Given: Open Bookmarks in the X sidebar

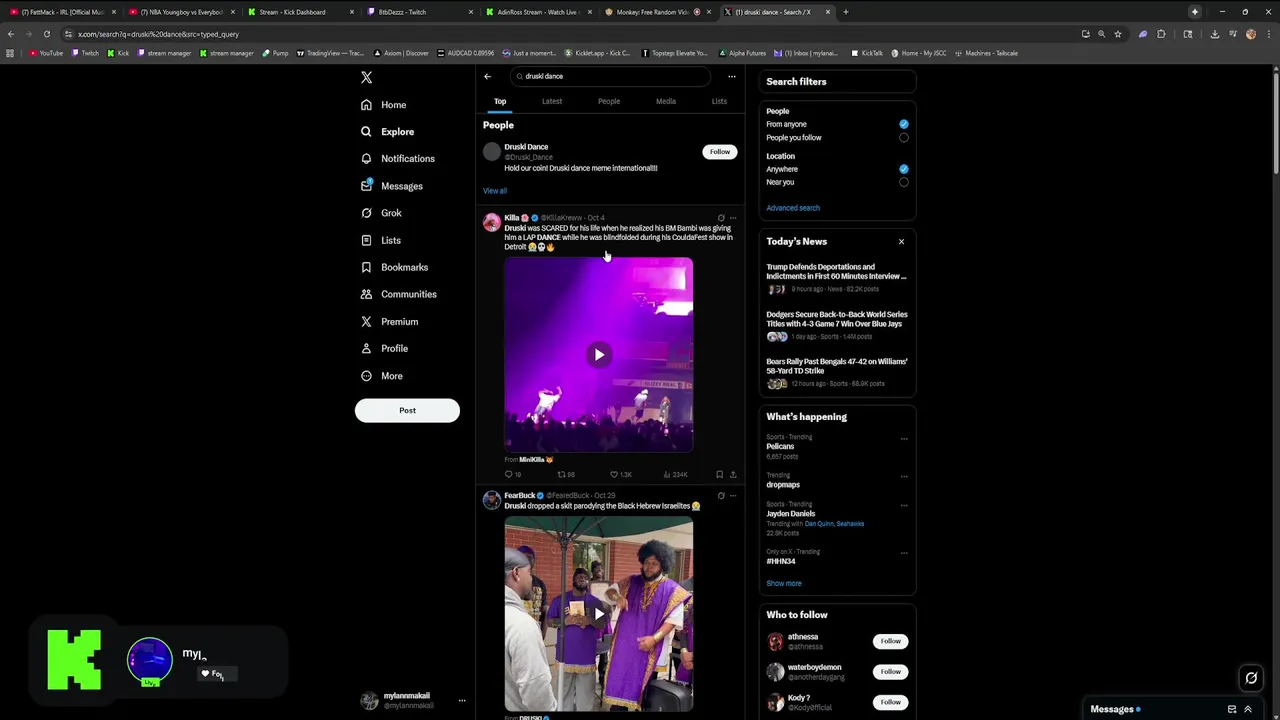Looking at the screenshot, I should [x=395, y=267].
